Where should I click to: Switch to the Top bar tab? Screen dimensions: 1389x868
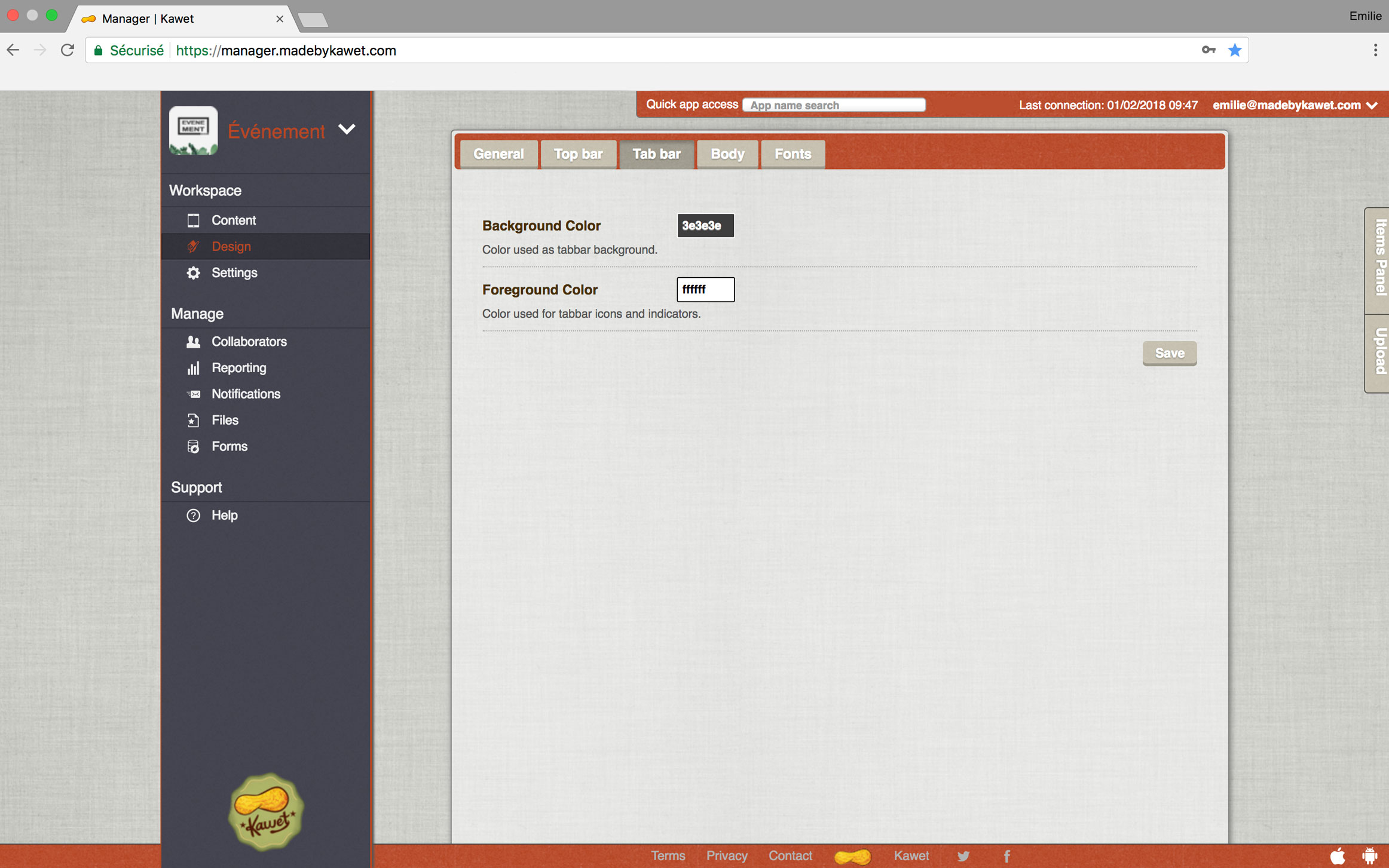click(577, 154)
